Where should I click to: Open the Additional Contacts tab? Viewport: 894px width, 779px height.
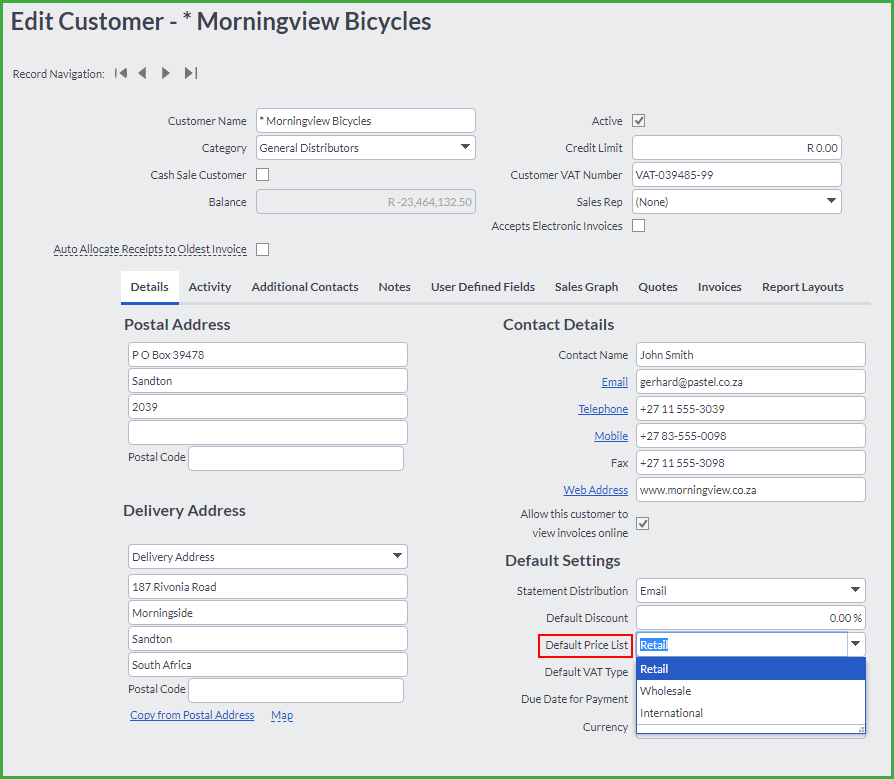[x=305, y=287]
